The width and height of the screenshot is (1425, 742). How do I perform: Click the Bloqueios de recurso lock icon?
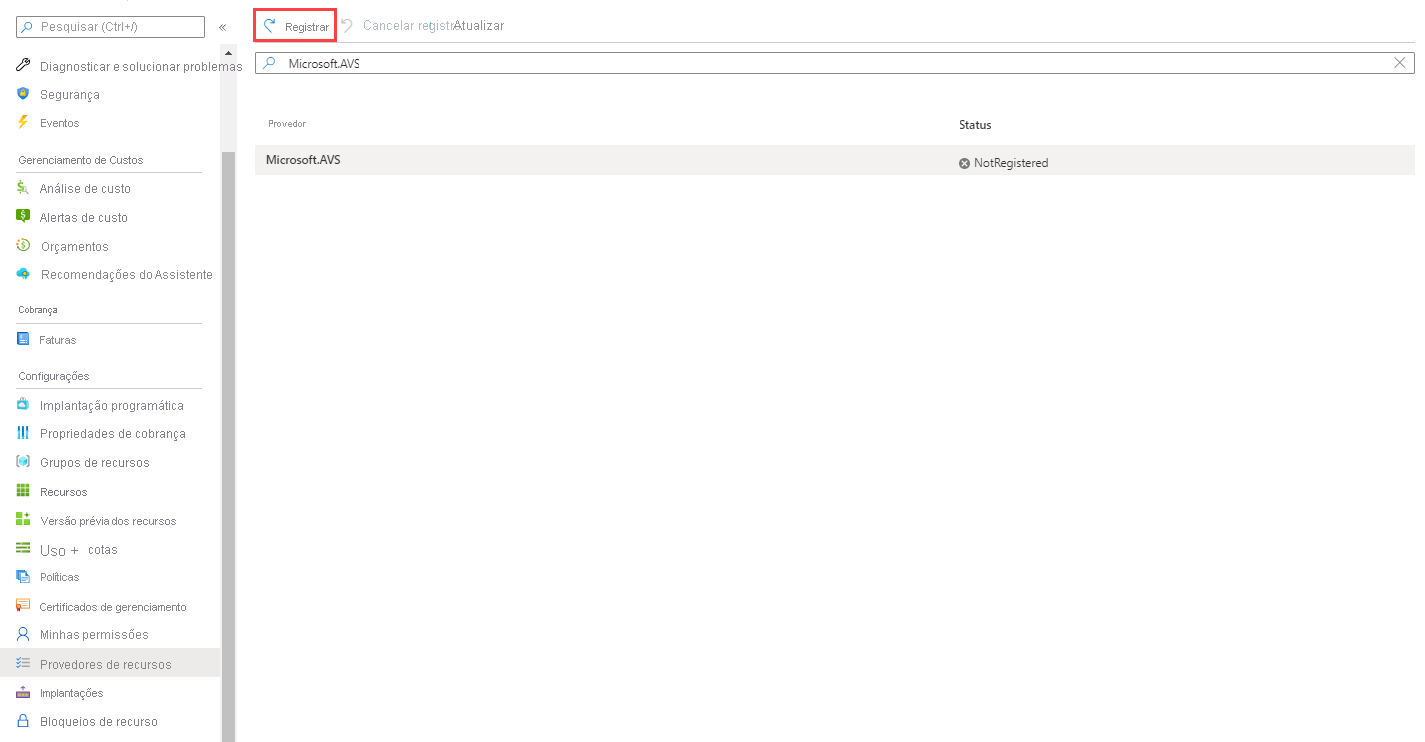[x=23, y=721]
